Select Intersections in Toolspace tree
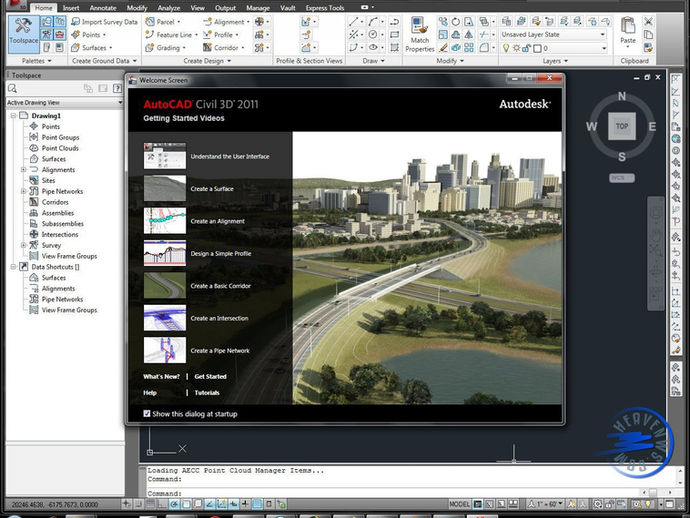Screen dimensions: 690x518 59,235
